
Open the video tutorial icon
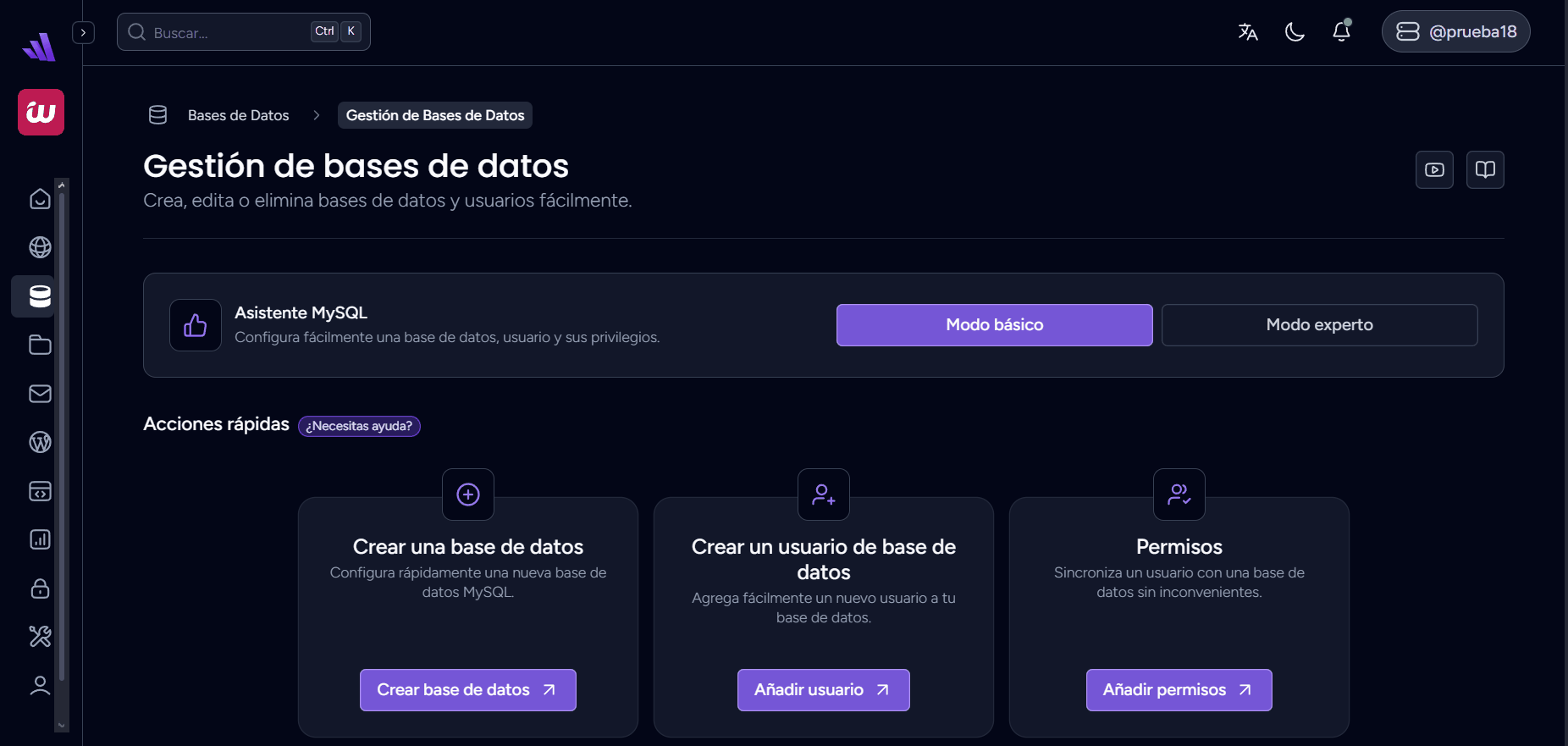(1434, 170)
